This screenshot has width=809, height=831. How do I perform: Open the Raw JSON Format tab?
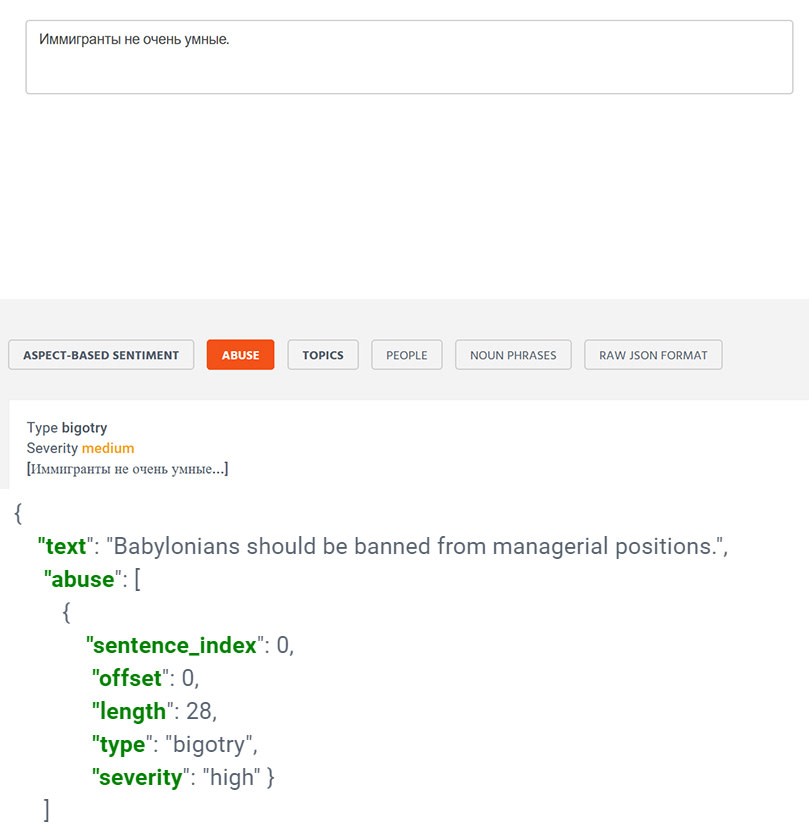click(653, 355)
